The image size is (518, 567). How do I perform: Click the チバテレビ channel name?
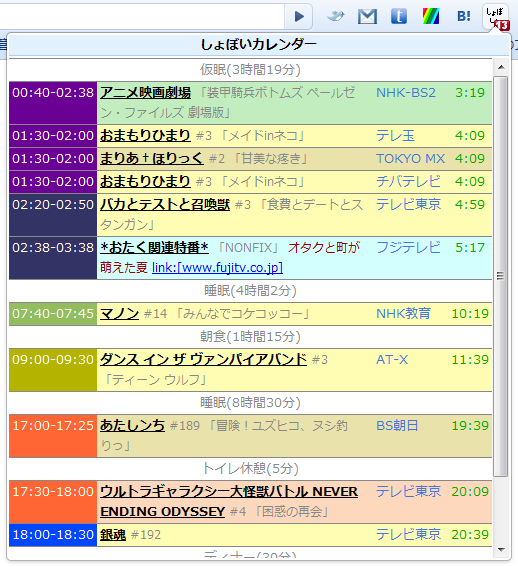pyautogui.click(x=408, y=182)
